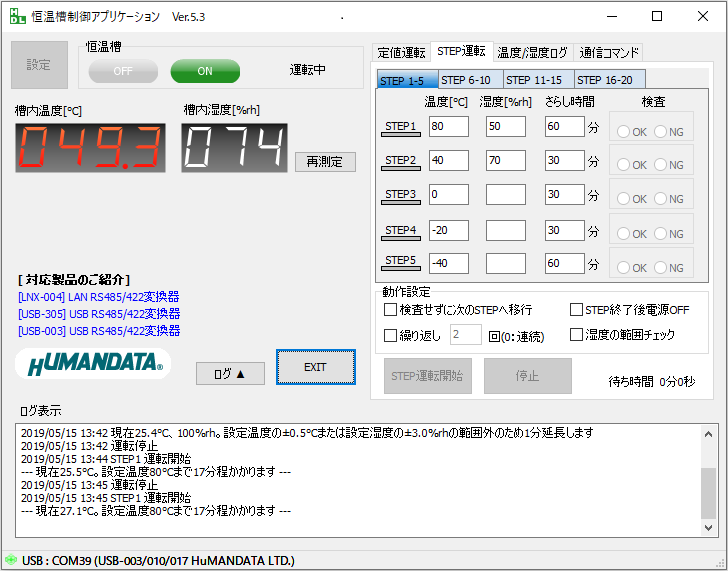
Task: Switch to the 定値運転 tab
Action: 401,52
